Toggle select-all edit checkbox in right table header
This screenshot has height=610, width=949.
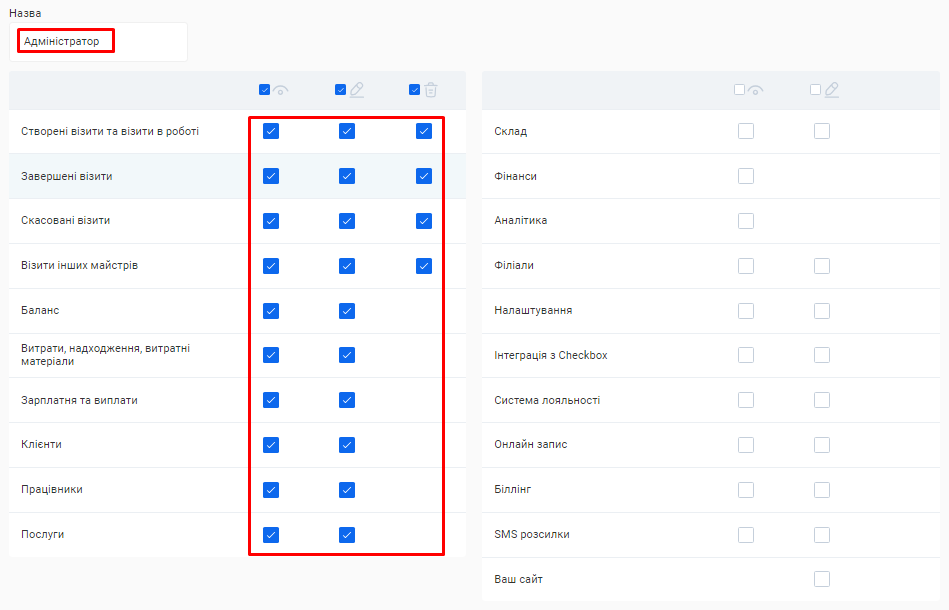pos(816,90)
